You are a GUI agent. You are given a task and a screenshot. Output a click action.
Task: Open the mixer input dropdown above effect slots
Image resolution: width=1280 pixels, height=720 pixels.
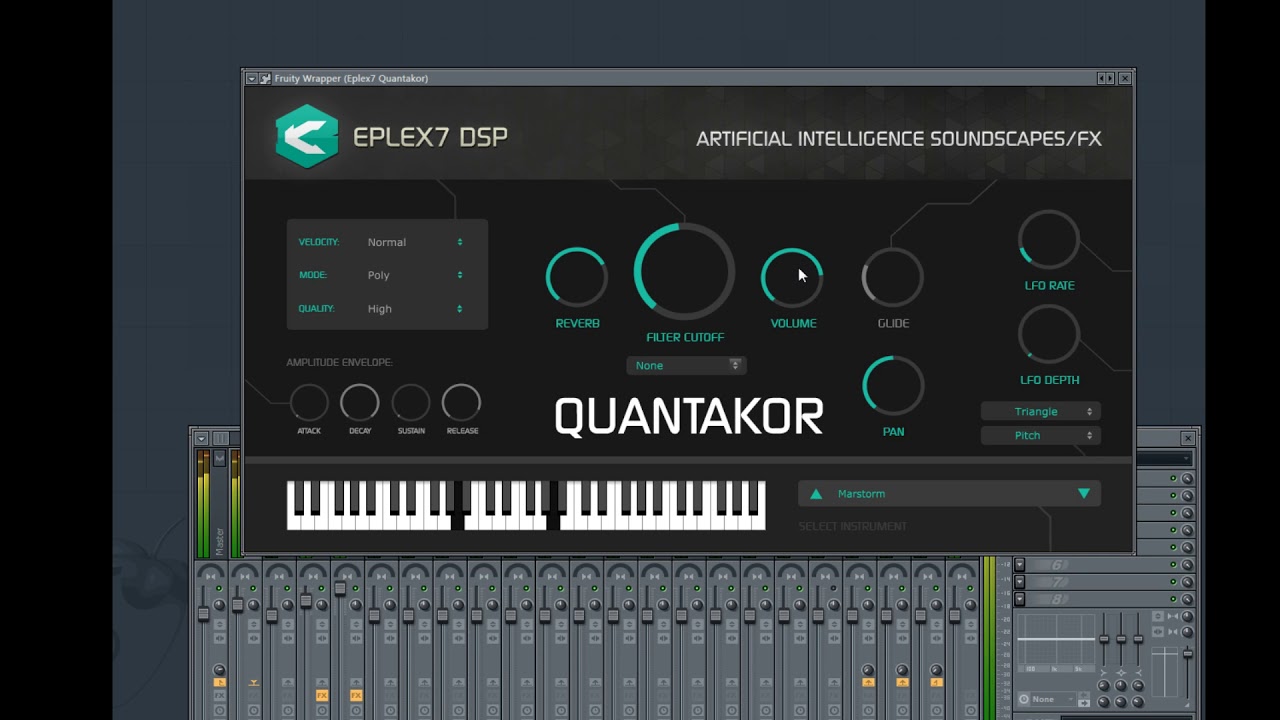pos(1166,459)
